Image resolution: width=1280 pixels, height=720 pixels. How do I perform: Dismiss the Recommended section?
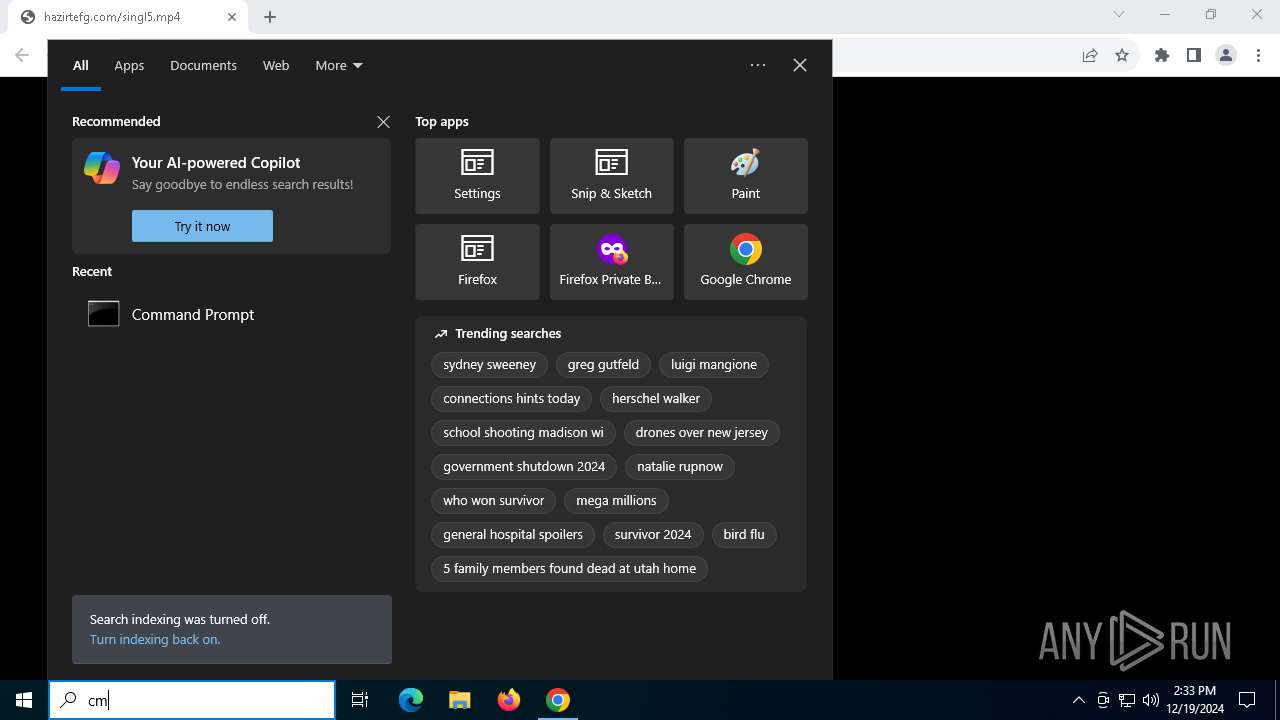(x=383, y=121)
